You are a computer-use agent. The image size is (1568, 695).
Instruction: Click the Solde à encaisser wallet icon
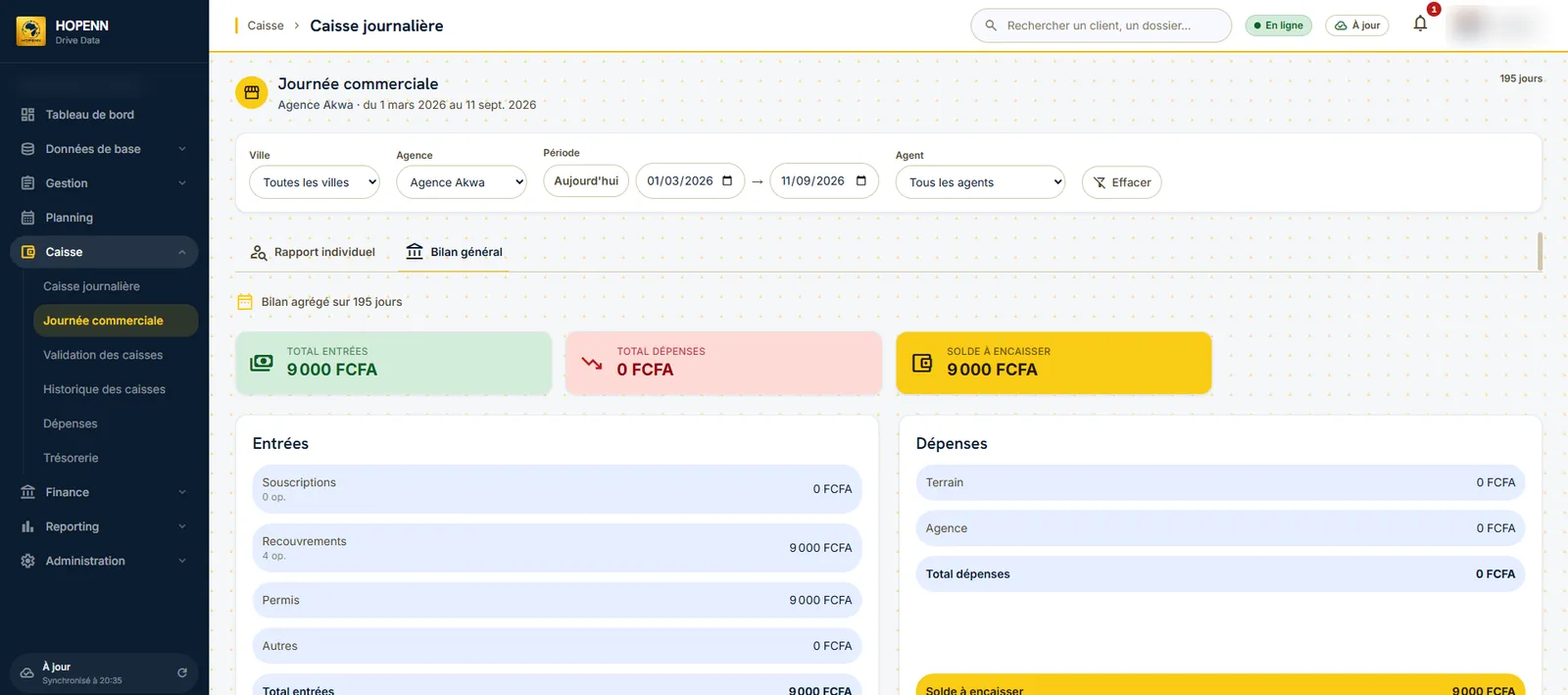point(922,363)
